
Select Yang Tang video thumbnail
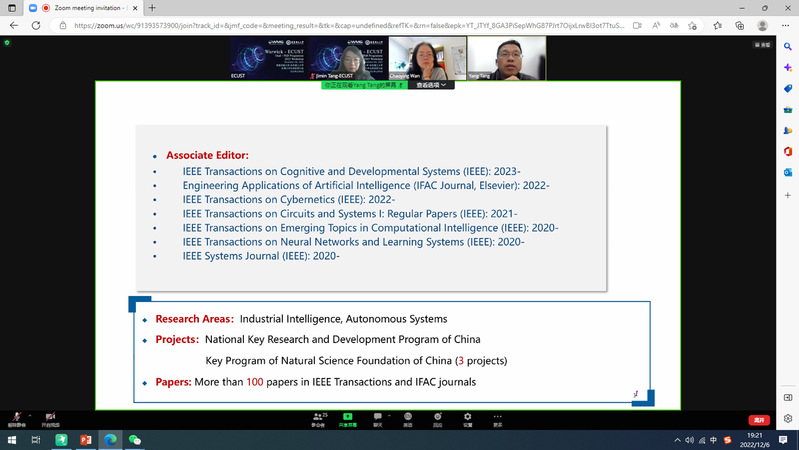(507, 58)
